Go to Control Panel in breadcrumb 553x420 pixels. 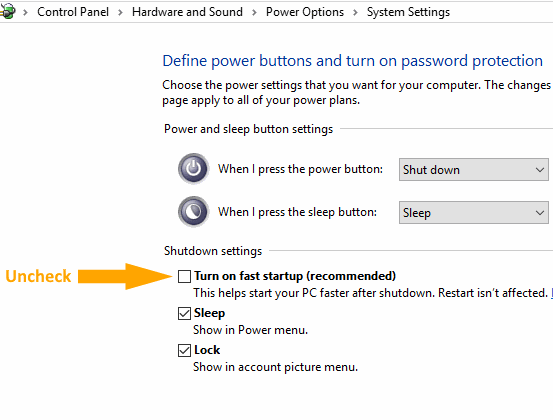(73, 12)
